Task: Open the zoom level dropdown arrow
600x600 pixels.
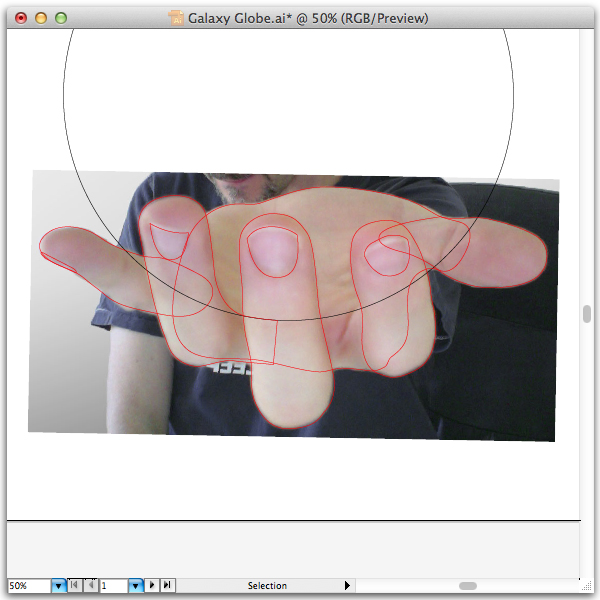Action: 59,585
